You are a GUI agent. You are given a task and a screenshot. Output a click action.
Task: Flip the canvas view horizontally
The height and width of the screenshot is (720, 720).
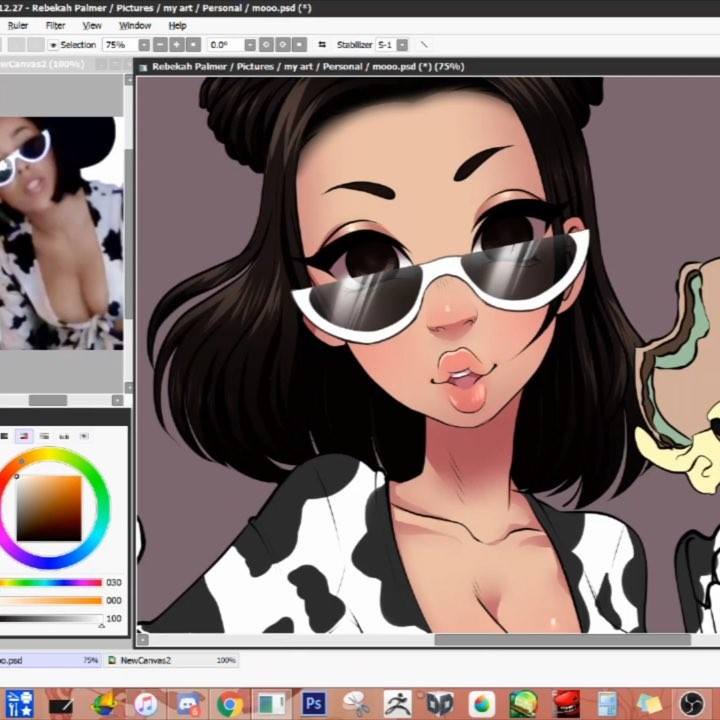tap(322, 45)
